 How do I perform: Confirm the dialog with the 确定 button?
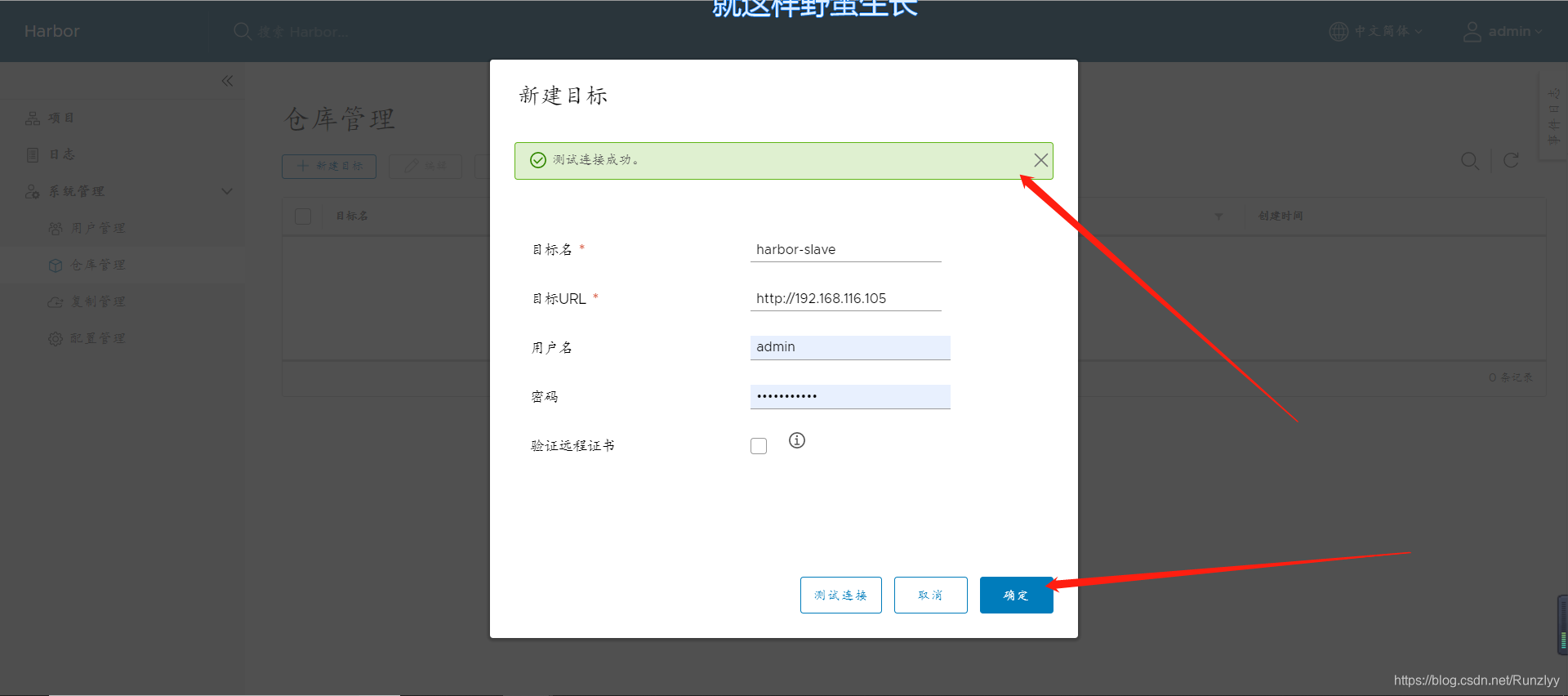tap(1017, 595)
